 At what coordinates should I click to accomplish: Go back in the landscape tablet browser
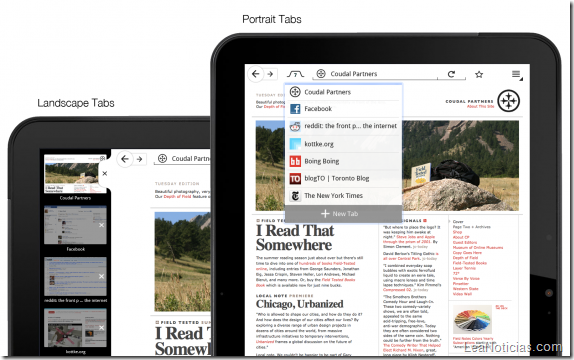(x=125, y=159)
